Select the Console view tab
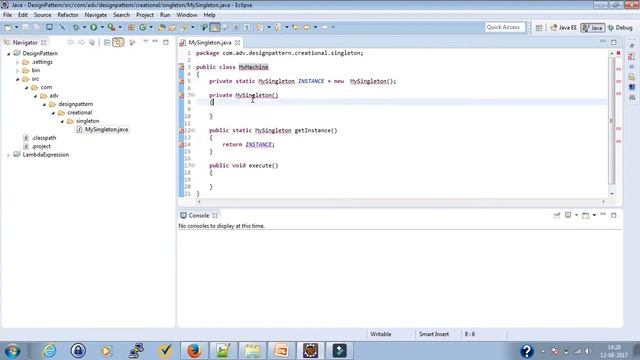640x360 pixels. coord(199,216)
